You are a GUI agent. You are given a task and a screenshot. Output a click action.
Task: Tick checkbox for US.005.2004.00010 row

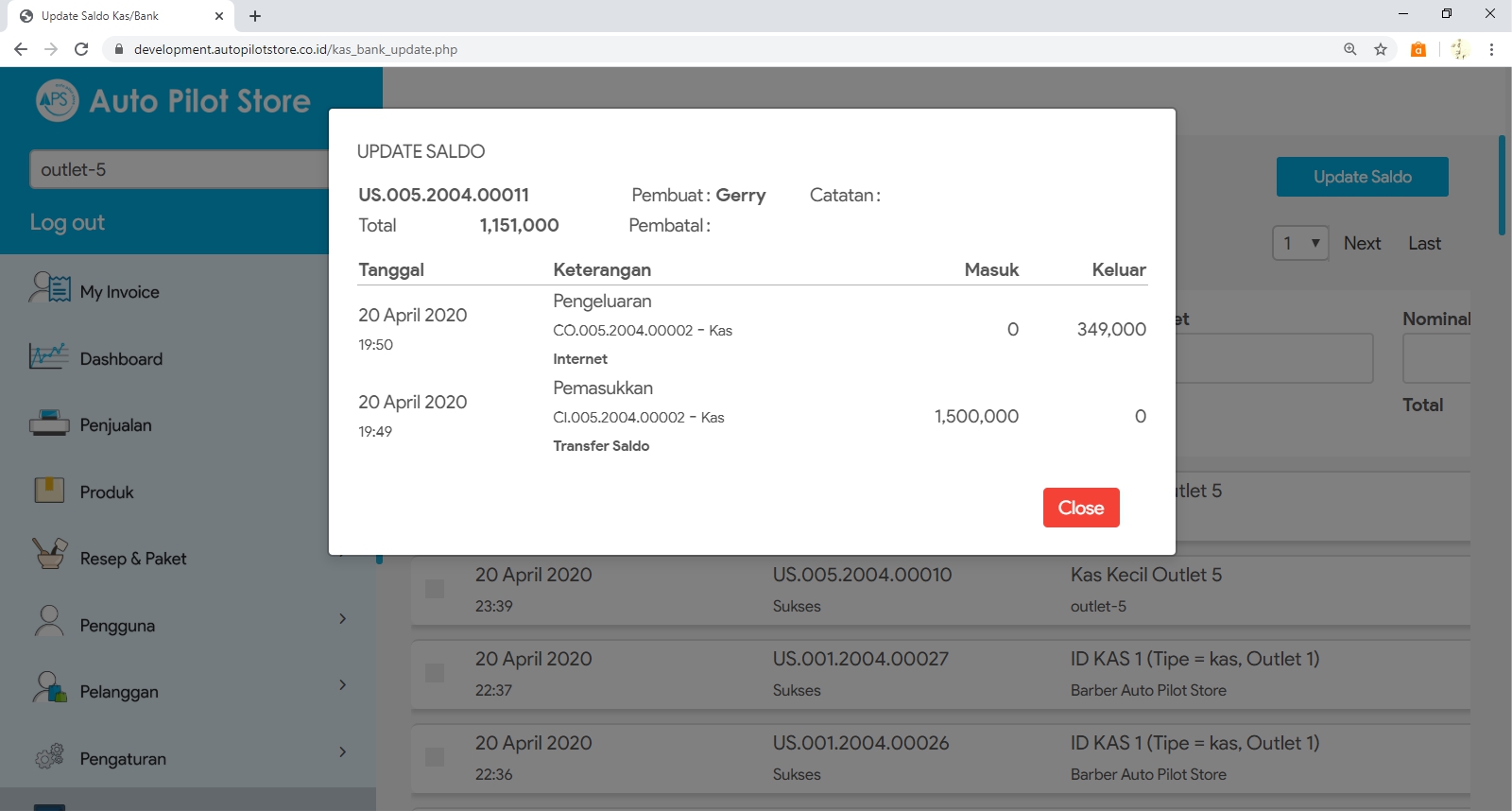click(435, 589)
